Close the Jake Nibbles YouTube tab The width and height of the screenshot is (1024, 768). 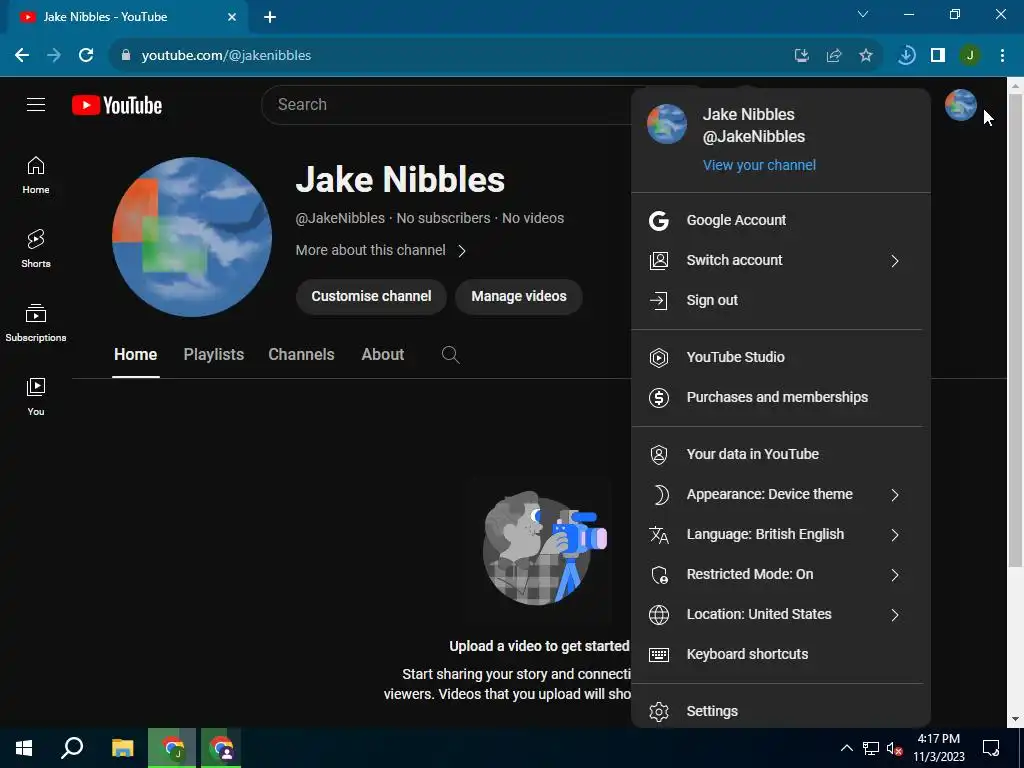[232, 17]
